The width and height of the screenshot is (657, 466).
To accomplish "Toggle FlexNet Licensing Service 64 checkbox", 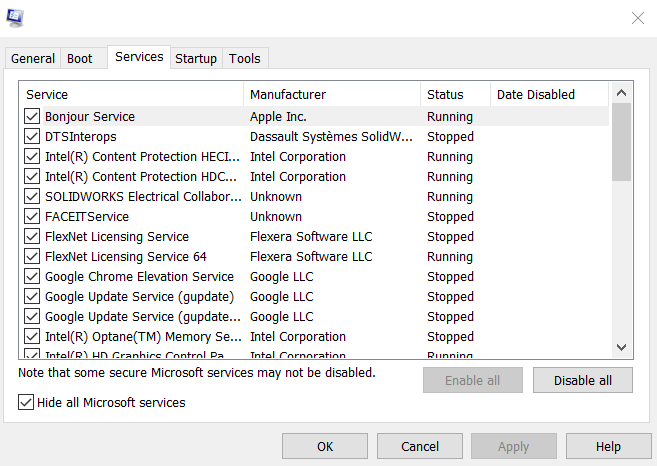I will tap(32, 256).
